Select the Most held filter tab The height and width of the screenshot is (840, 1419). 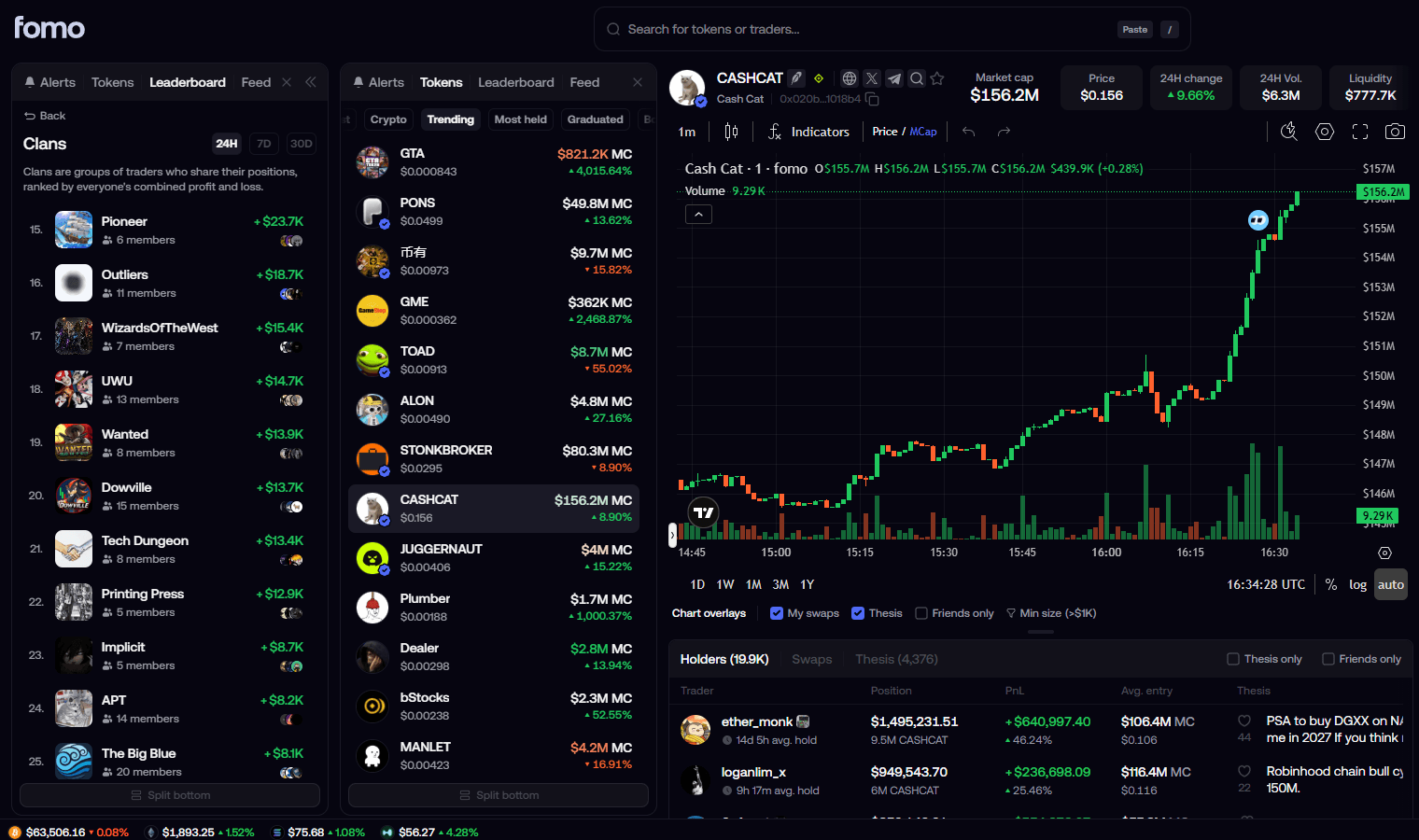point(521,119)
